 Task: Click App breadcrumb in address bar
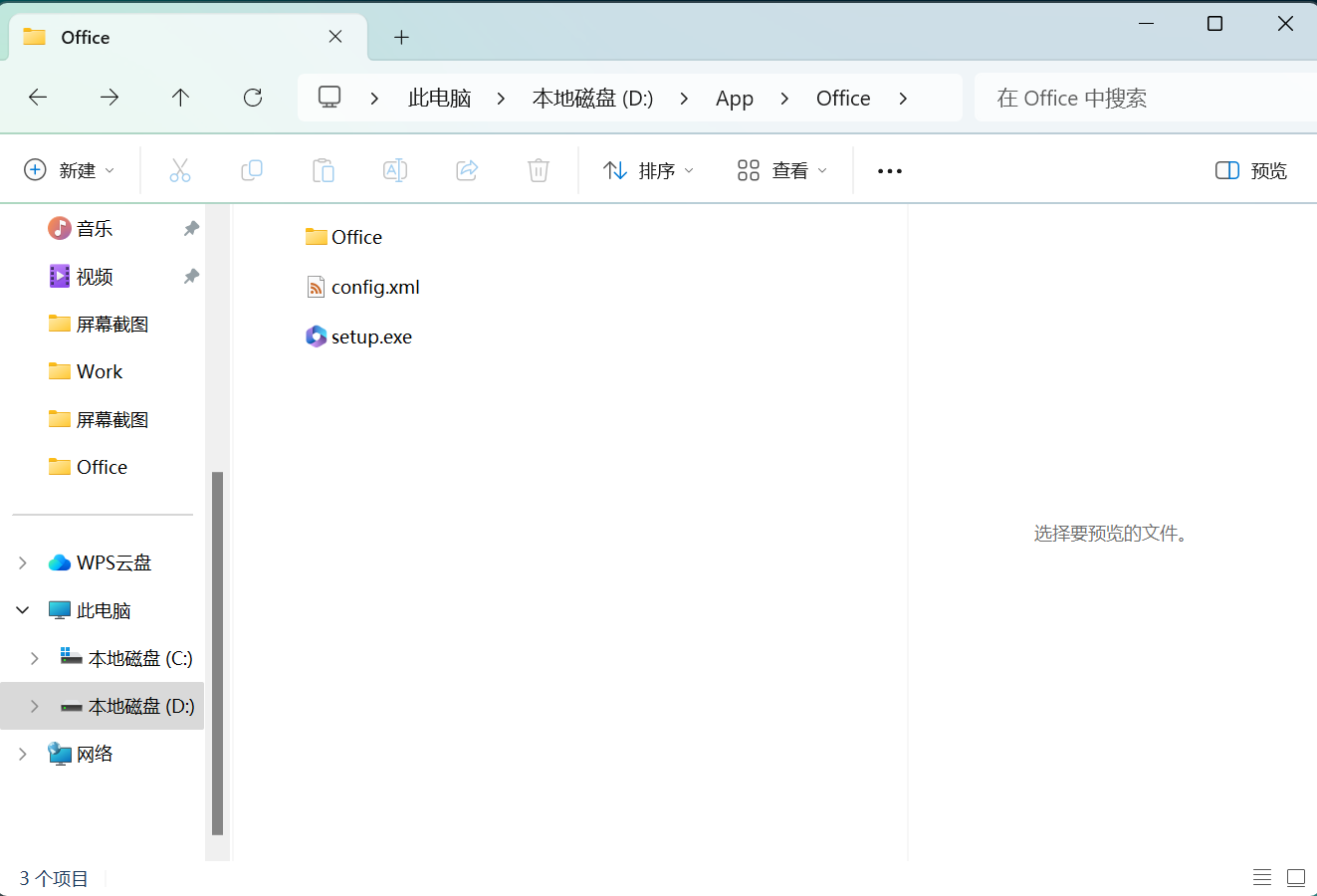[735, 98]
